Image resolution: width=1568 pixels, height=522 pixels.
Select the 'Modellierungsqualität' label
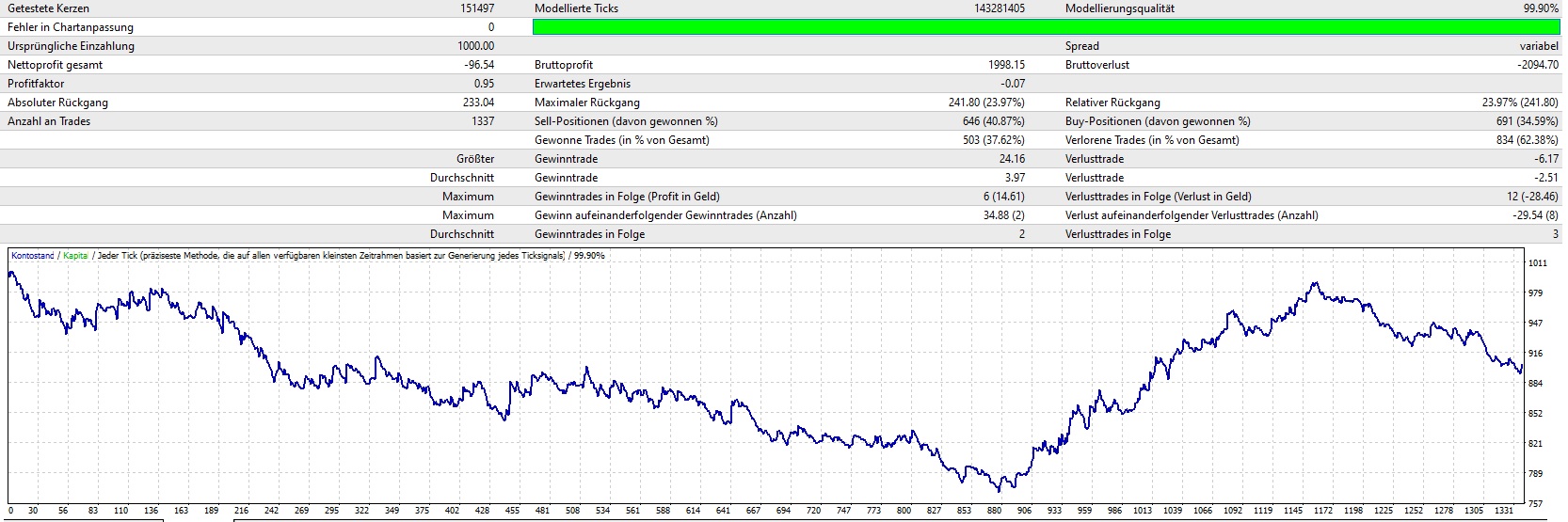click(1120, 8)
